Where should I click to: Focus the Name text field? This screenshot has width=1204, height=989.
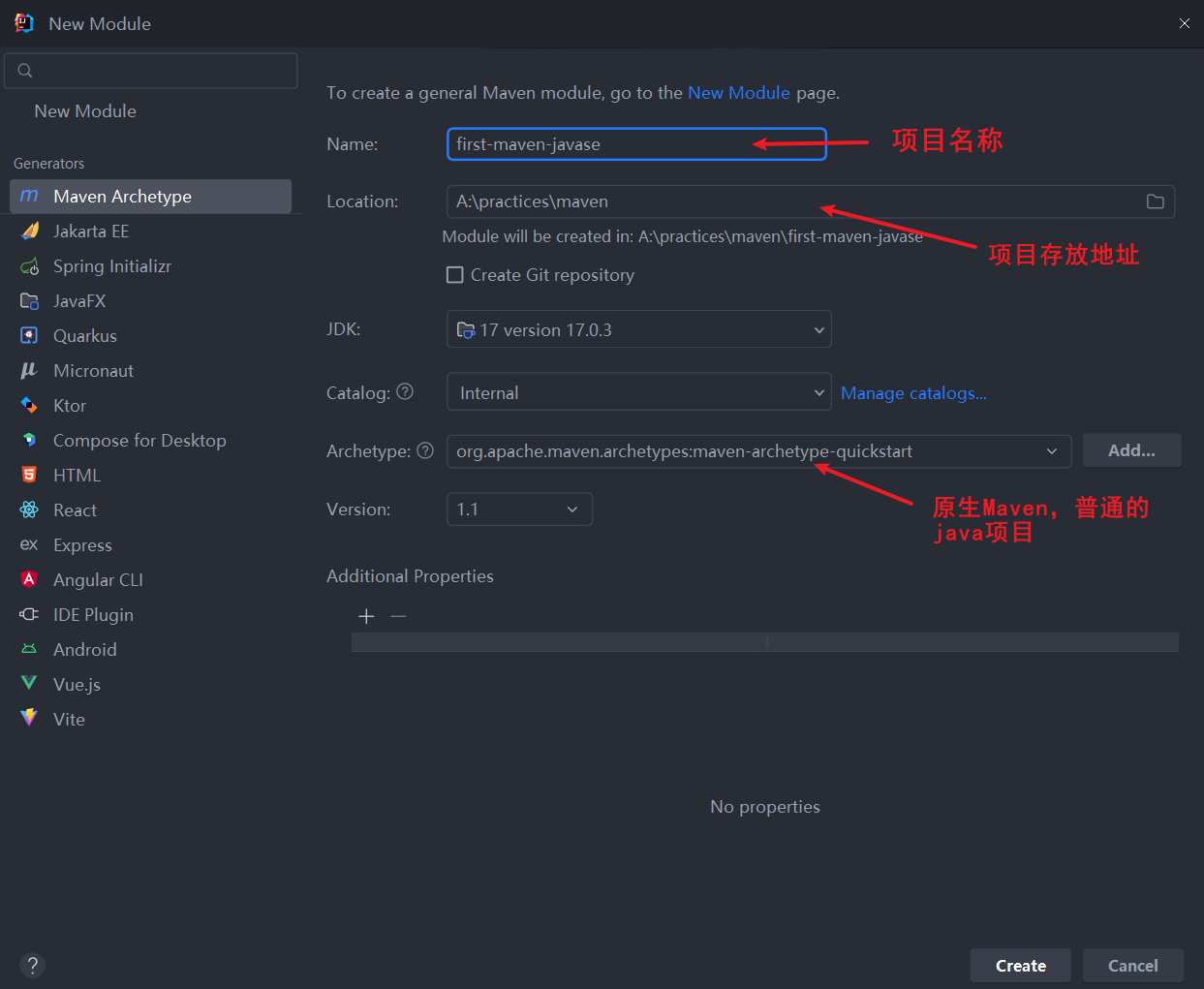636,144
